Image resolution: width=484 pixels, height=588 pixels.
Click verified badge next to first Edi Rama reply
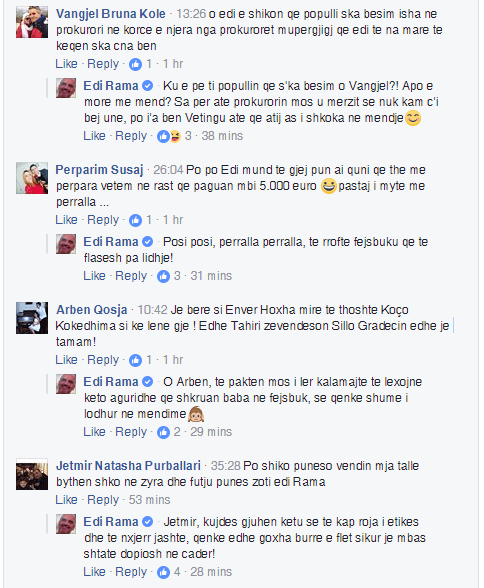coord(148,86)
